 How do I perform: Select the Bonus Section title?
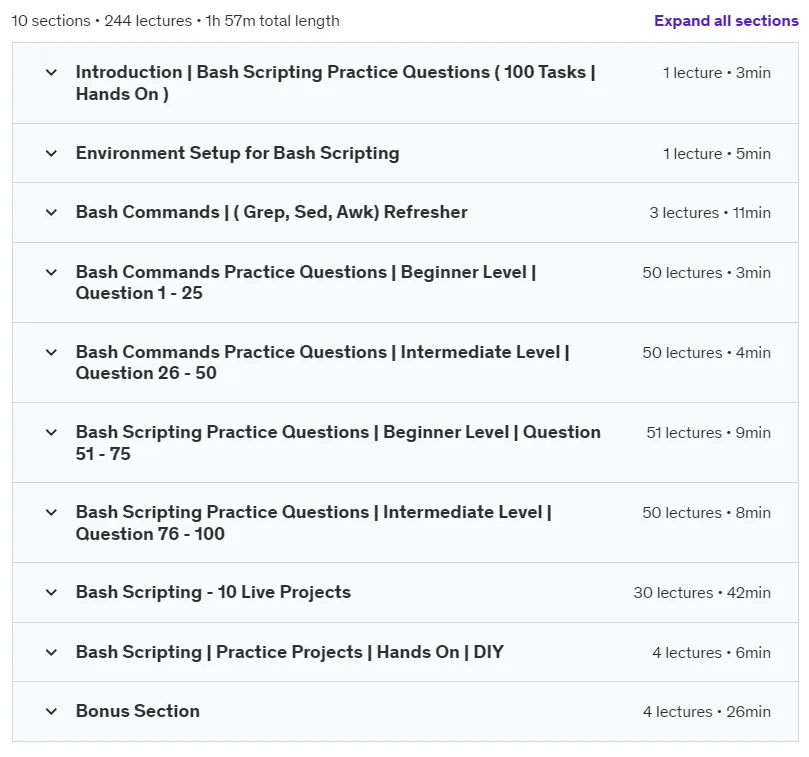(138, 711)
